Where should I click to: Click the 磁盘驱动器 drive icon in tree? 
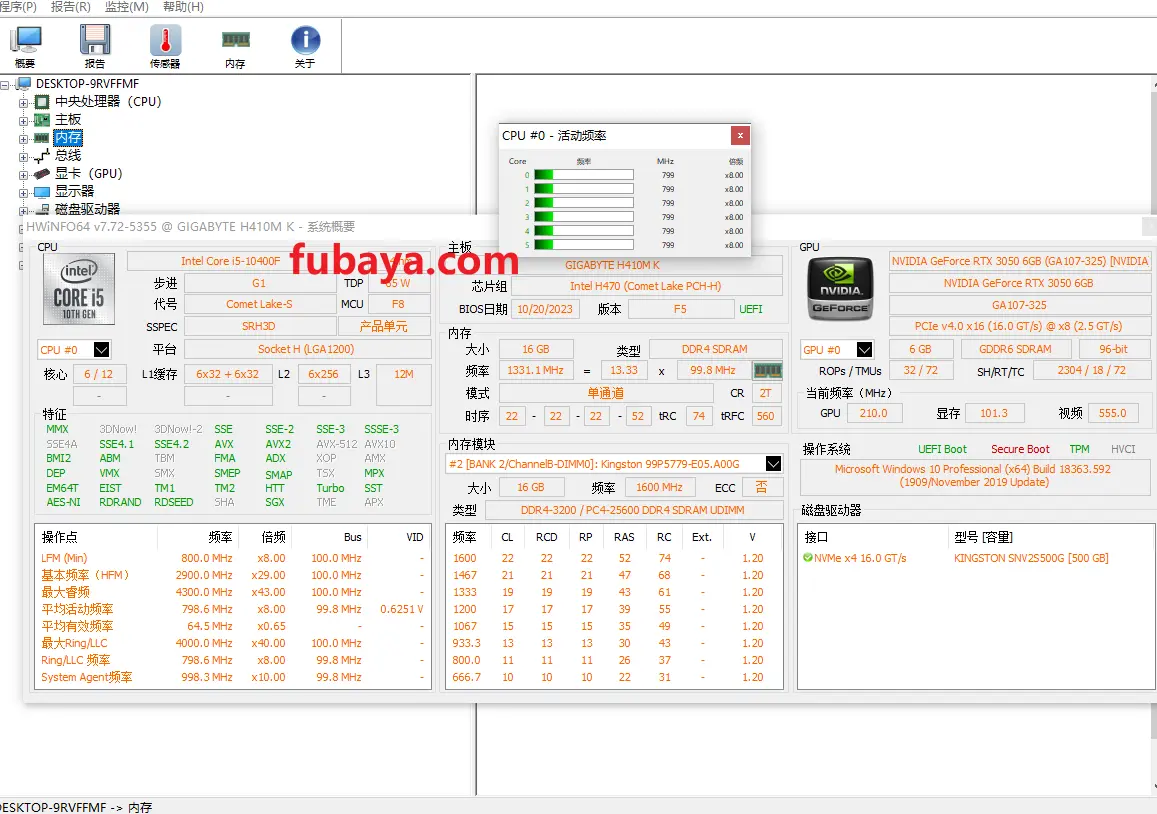tap(43, 210)
